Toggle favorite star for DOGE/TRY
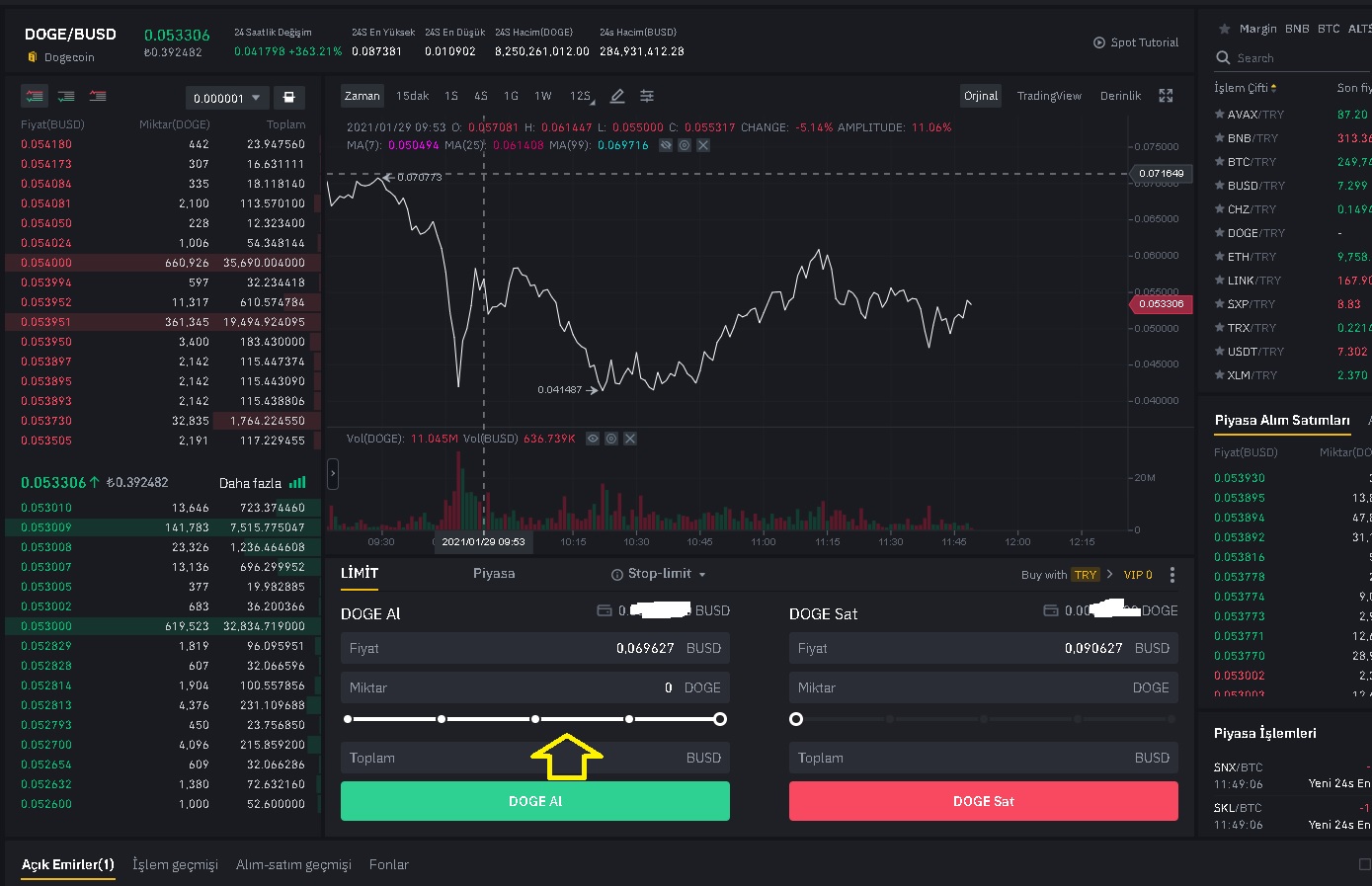Viewport: 1372px width, 886px height. pyautogui.click(x=1220, y=233)
